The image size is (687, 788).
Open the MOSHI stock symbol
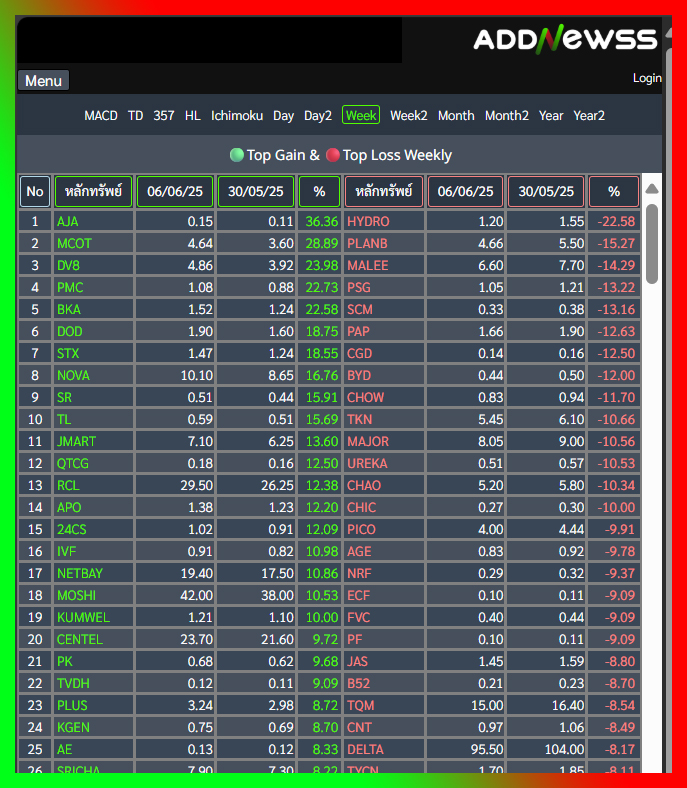(x=76, y=596)
